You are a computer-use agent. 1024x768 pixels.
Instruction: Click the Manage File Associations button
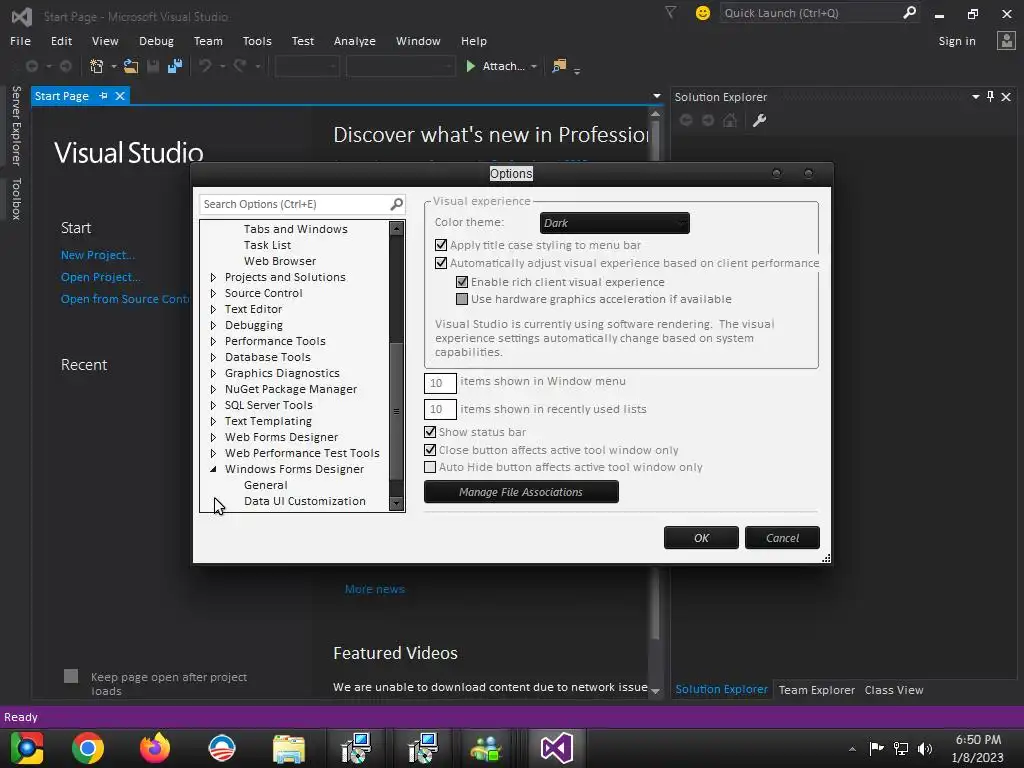(x=521, y=492)
